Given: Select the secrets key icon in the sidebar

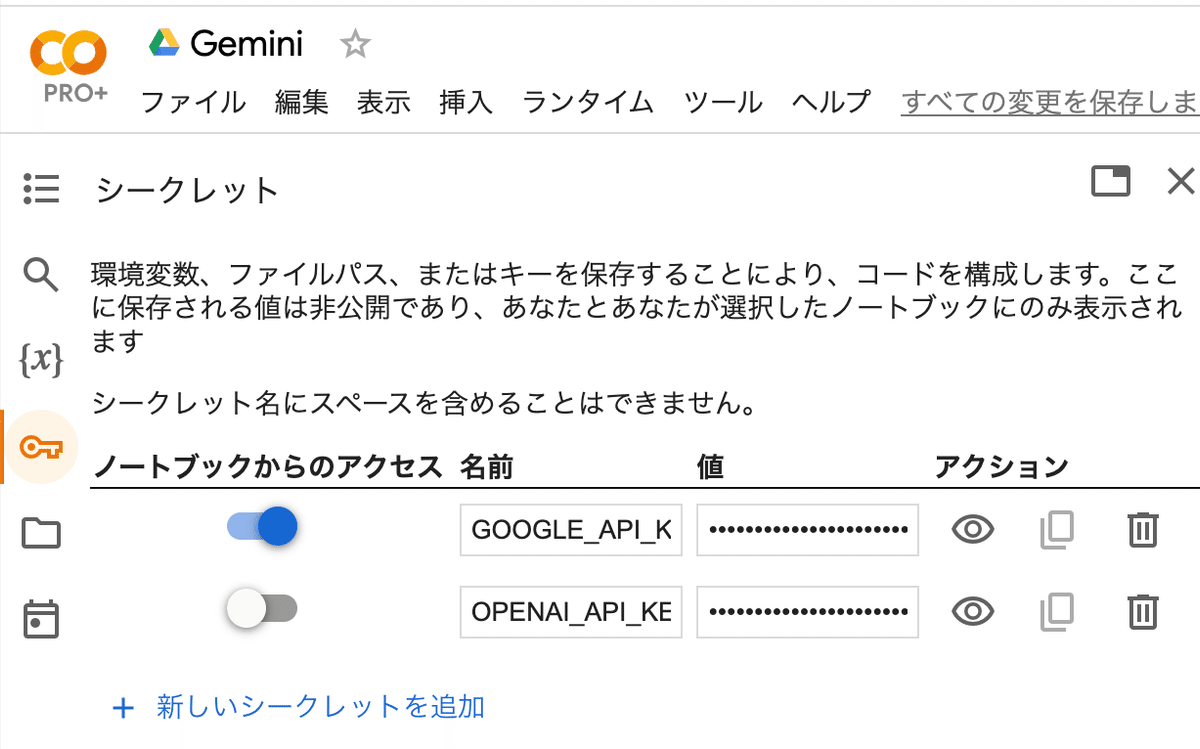Looking at the screenshot, I should (x=41, y=447).
